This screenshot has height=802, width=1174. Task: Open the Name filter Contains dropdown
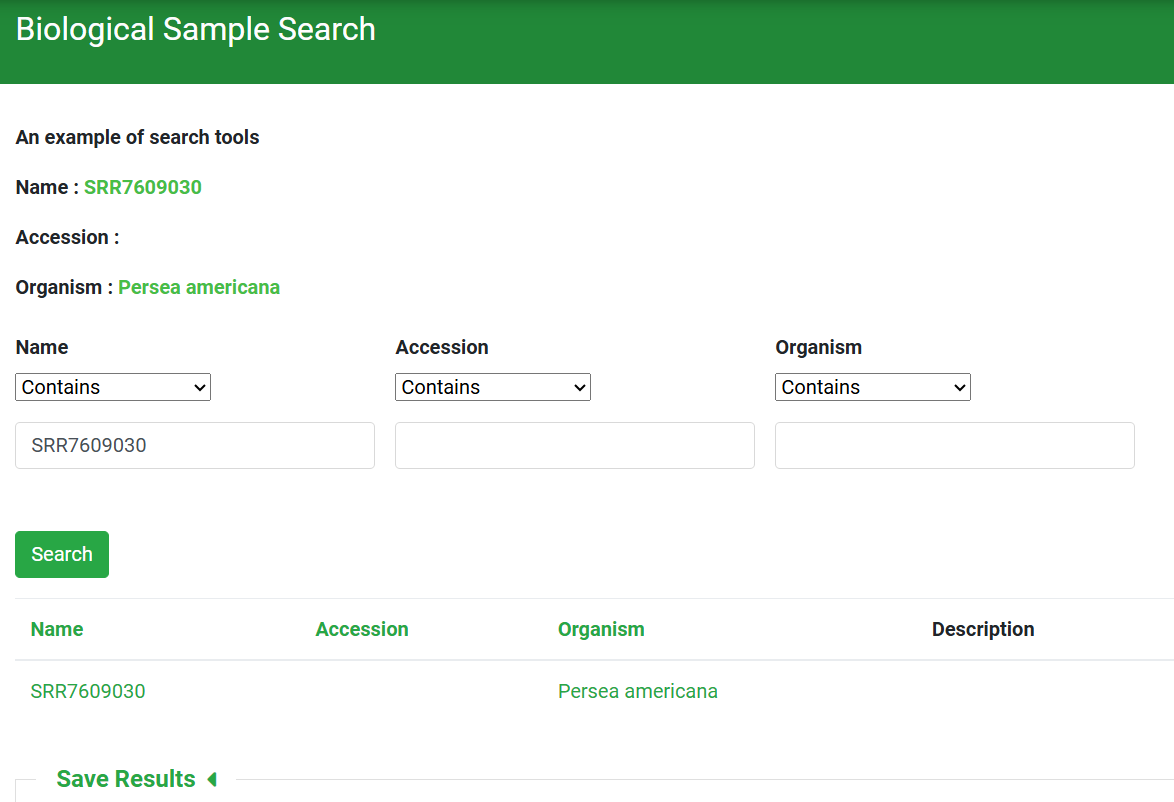(113, 387)
